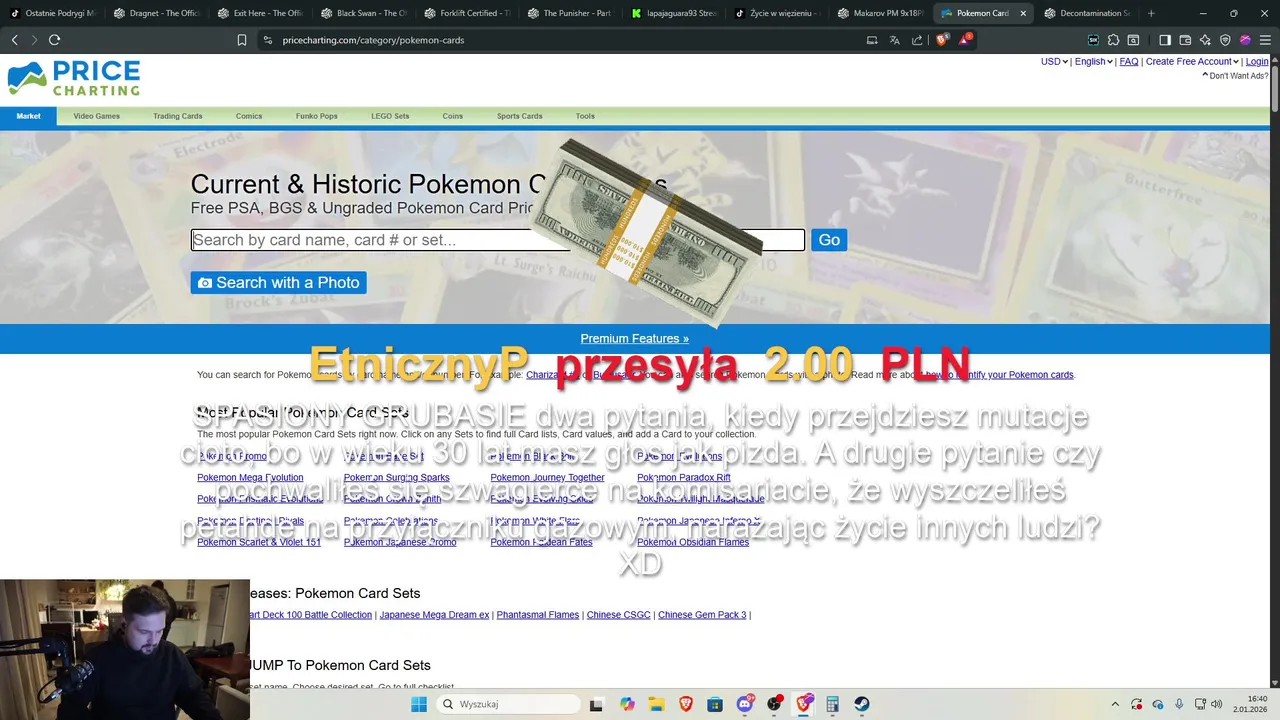Click the share page icon in address bar

tap(917, 40)
